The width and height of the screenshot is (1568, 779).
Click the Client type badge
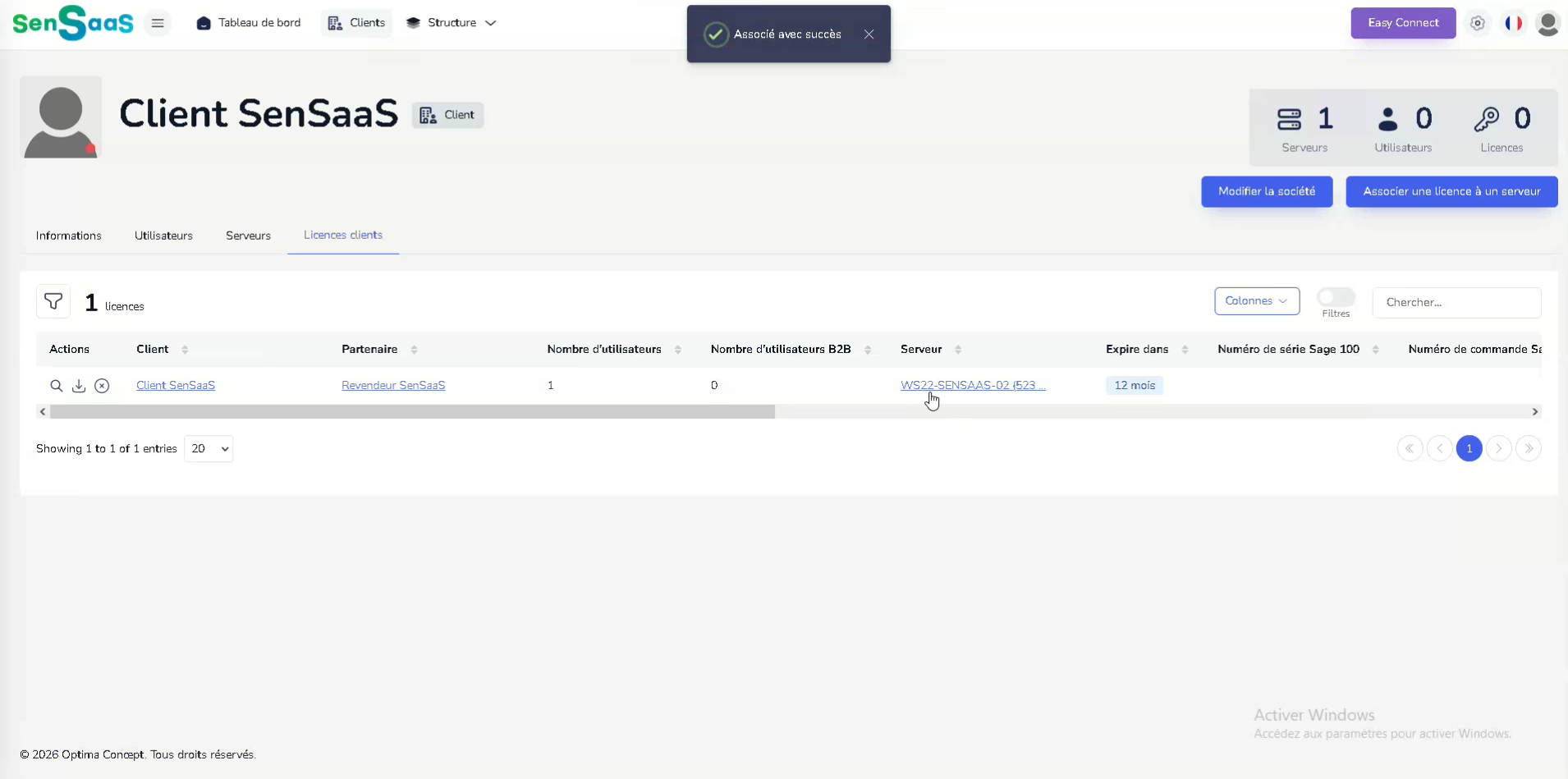(x=447, y=115)
